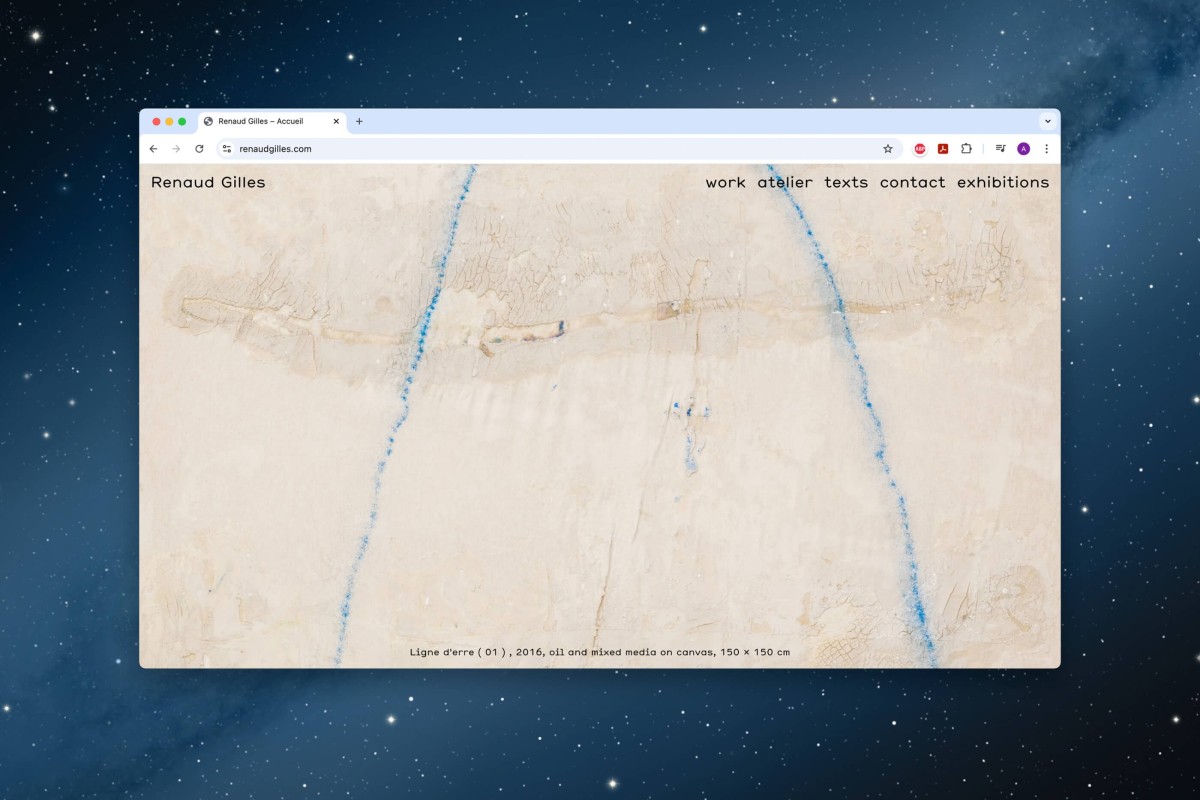Open the Adobe Acrobat PDF extension
The height and width of the screenshot is (800, 1200).
[x=943, y=149]
